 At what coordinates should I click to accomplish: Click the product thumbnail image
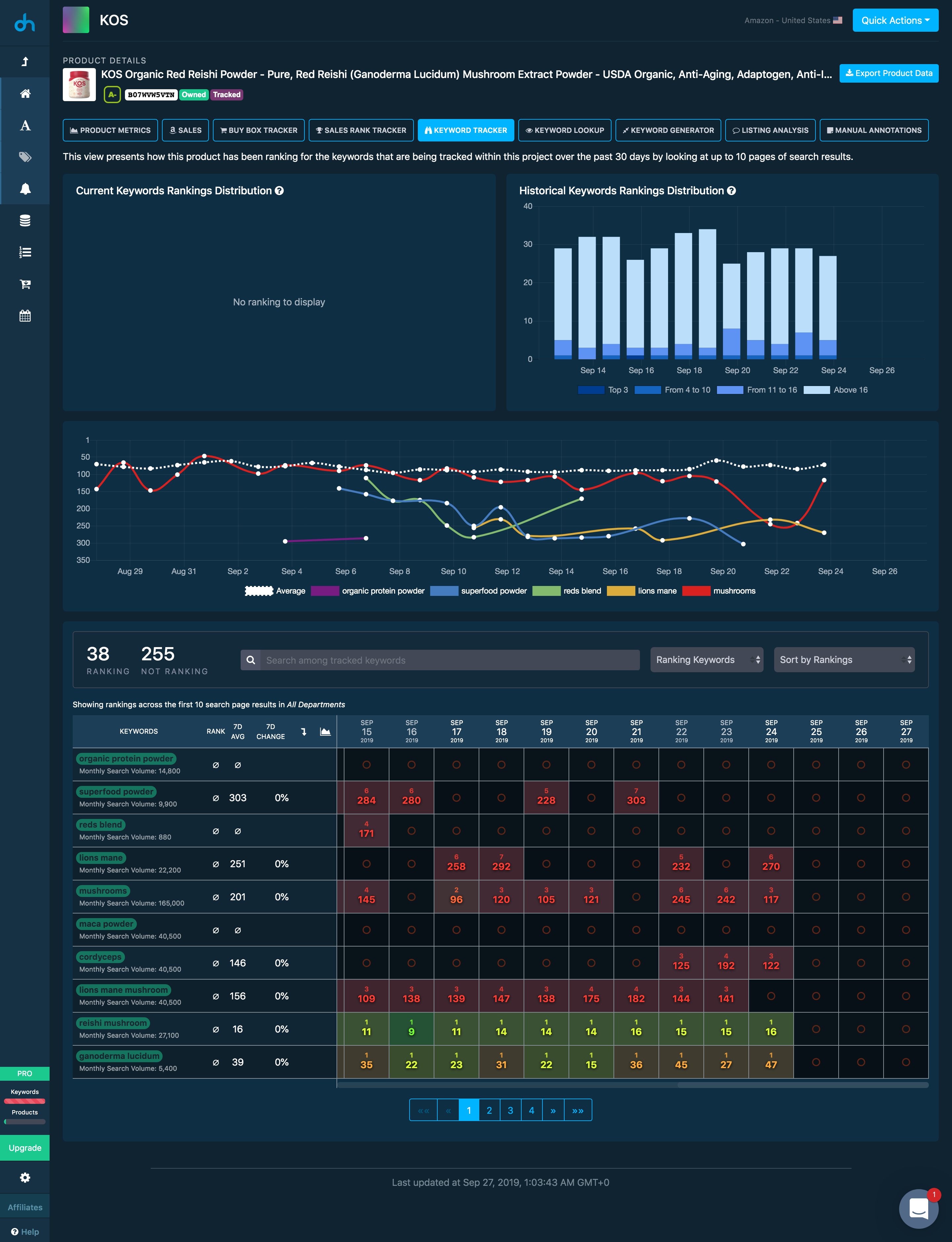(x=79, y=84)
